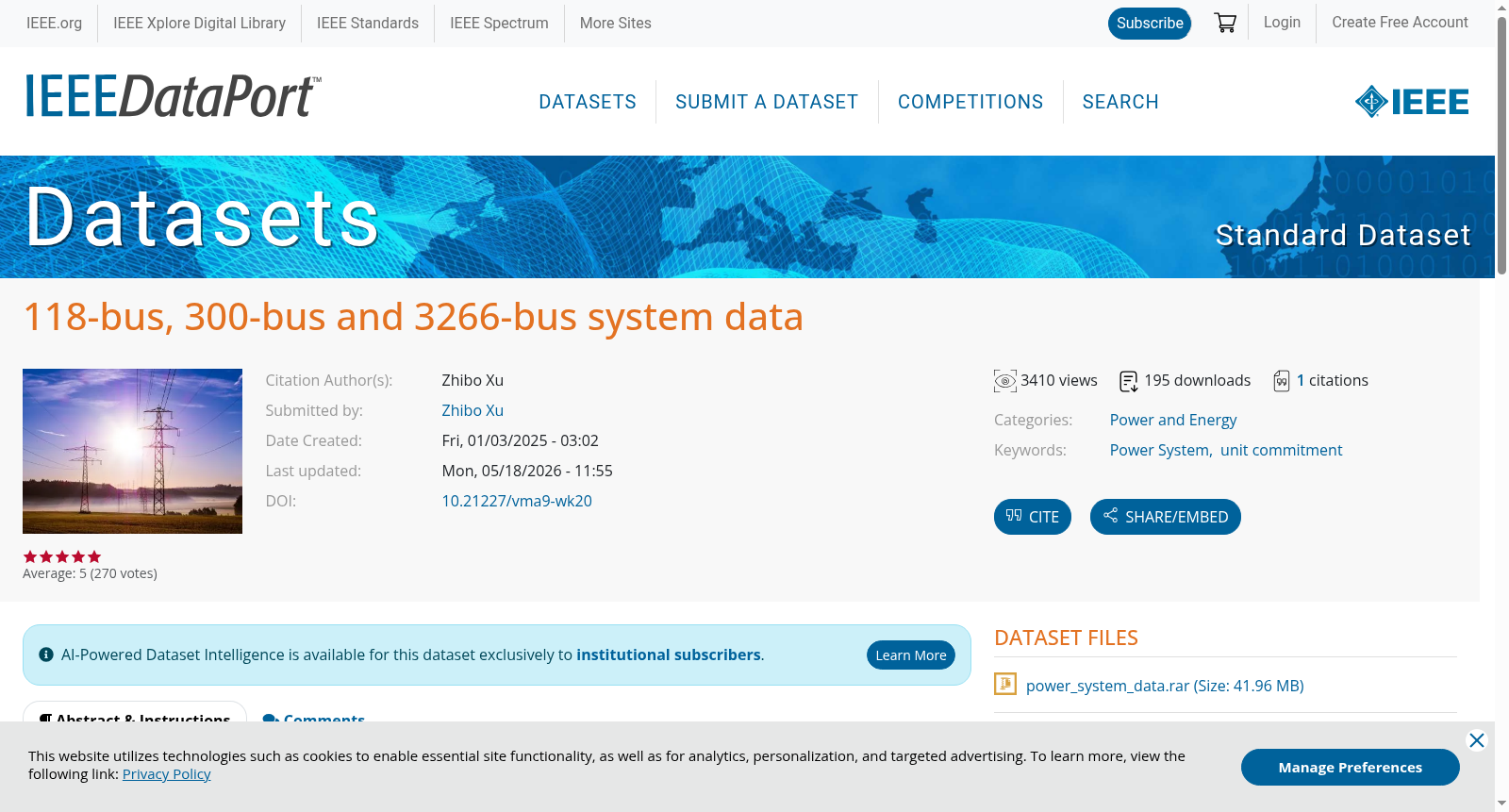Go to COMPETITIONS section
This screenshot has height=812, width=1509.
(970, 102)
